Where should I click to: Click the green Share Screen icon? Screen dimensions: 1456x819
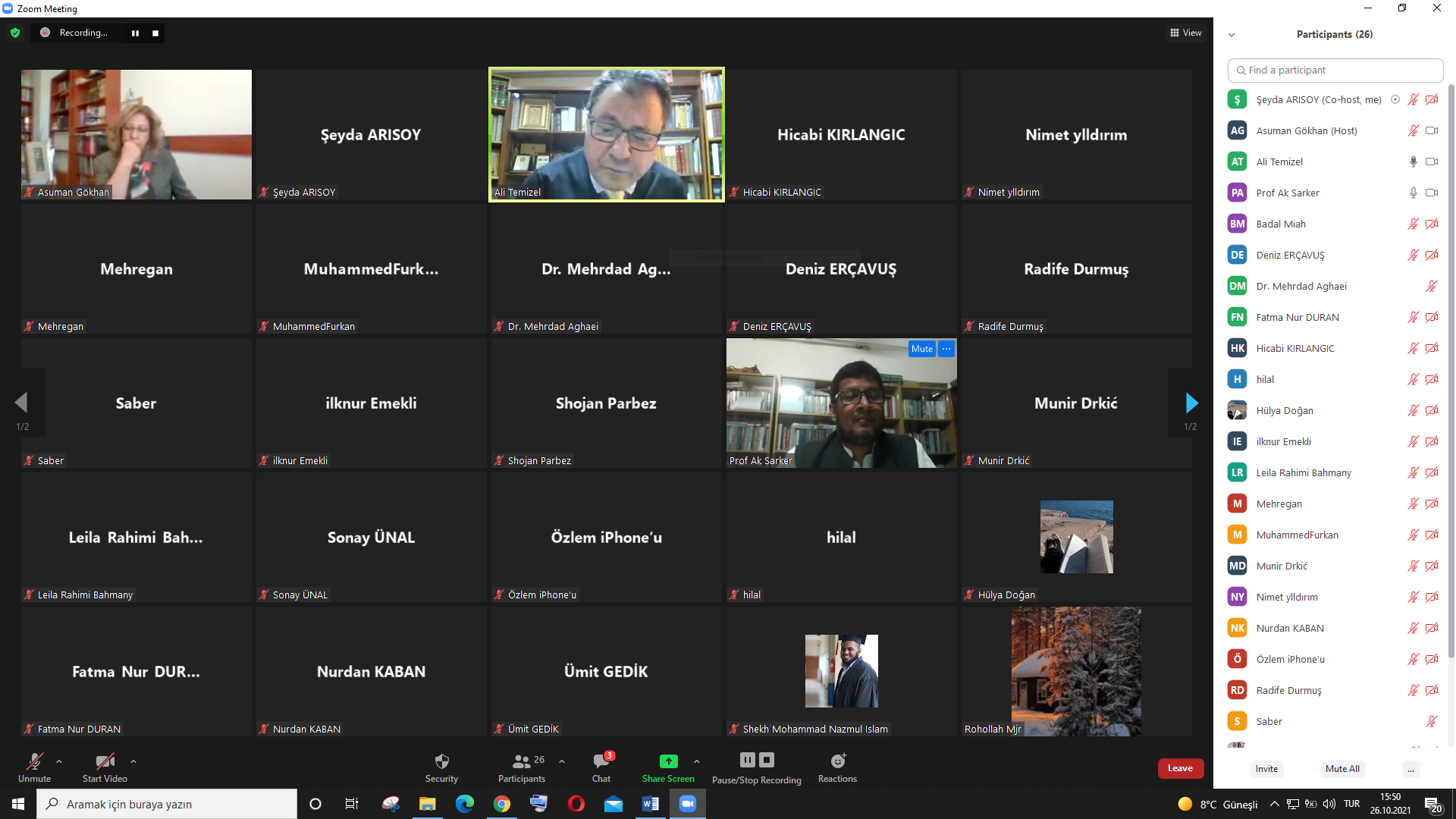click(668, 761)
